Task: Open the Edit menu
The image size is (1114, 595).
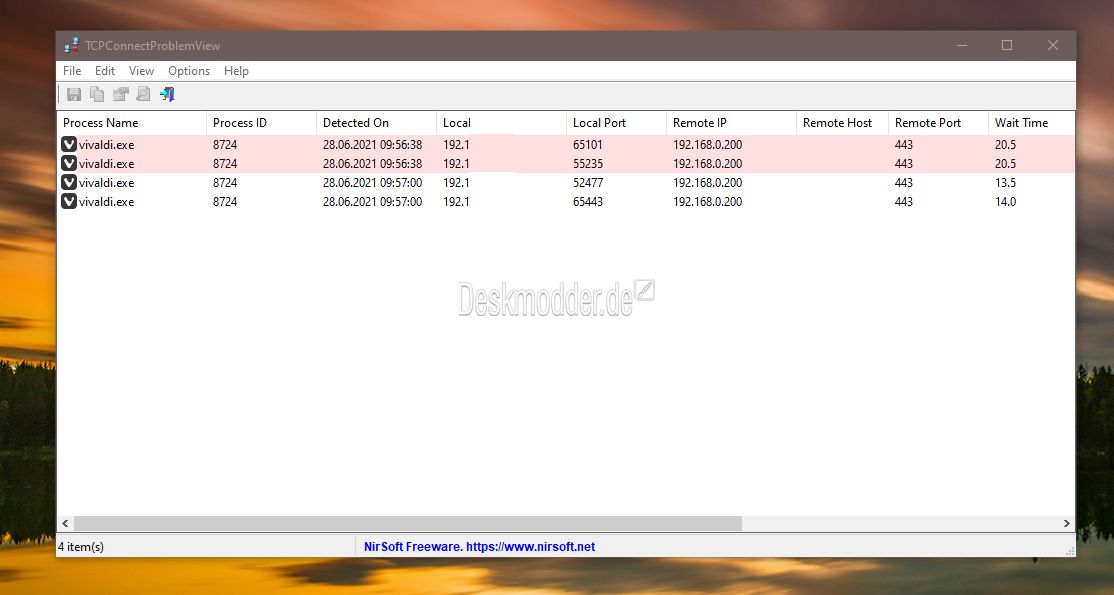Action: tap(105, 70)
